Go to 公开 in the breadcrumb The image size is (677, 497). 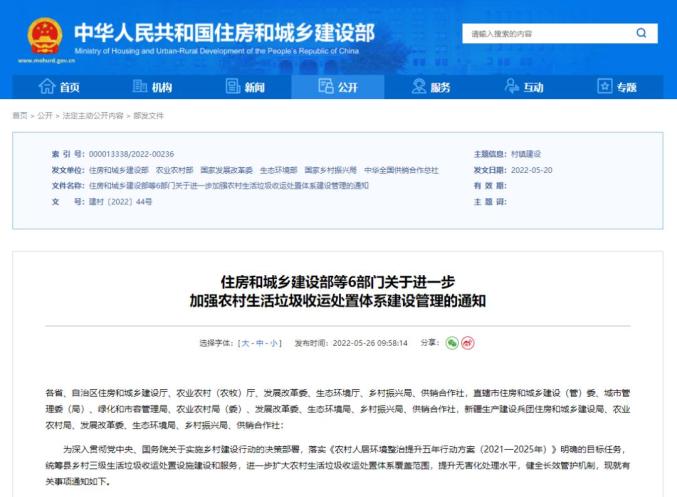click(x=45, y=116)
